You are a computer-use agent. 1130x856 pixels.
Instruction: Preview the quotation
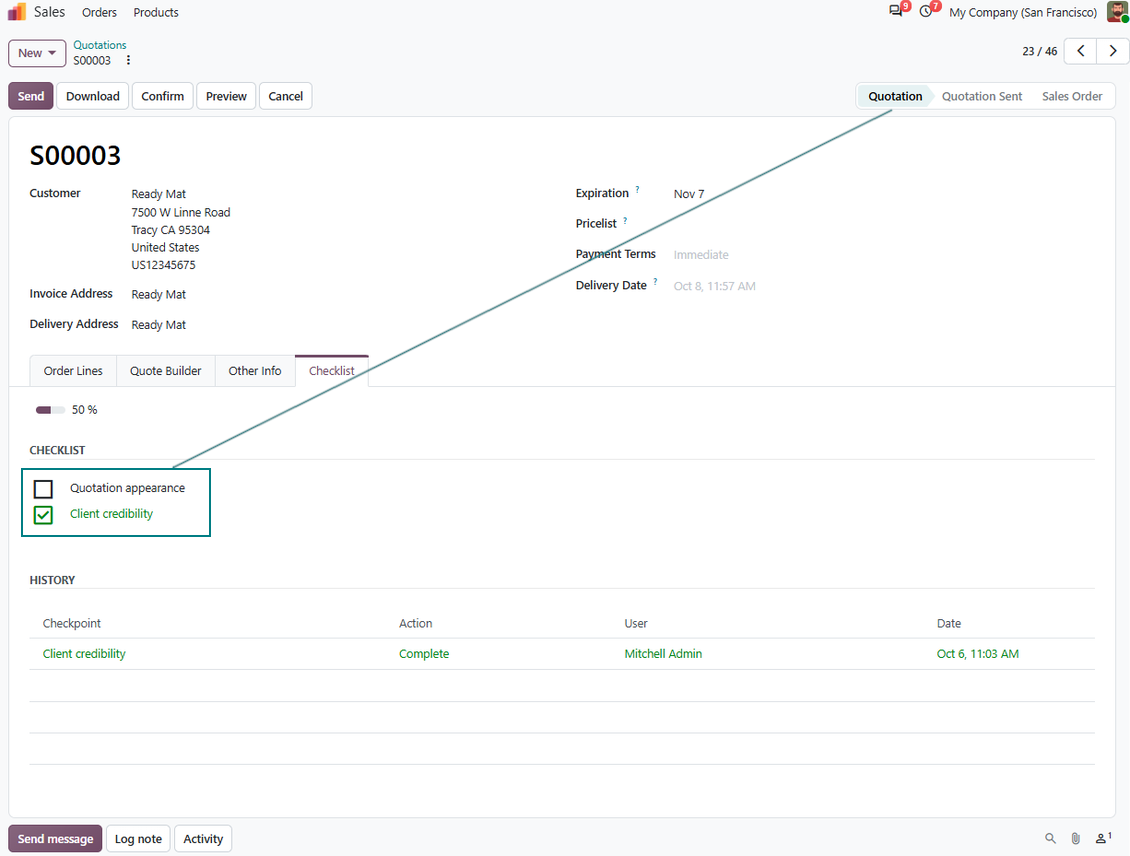226,96
